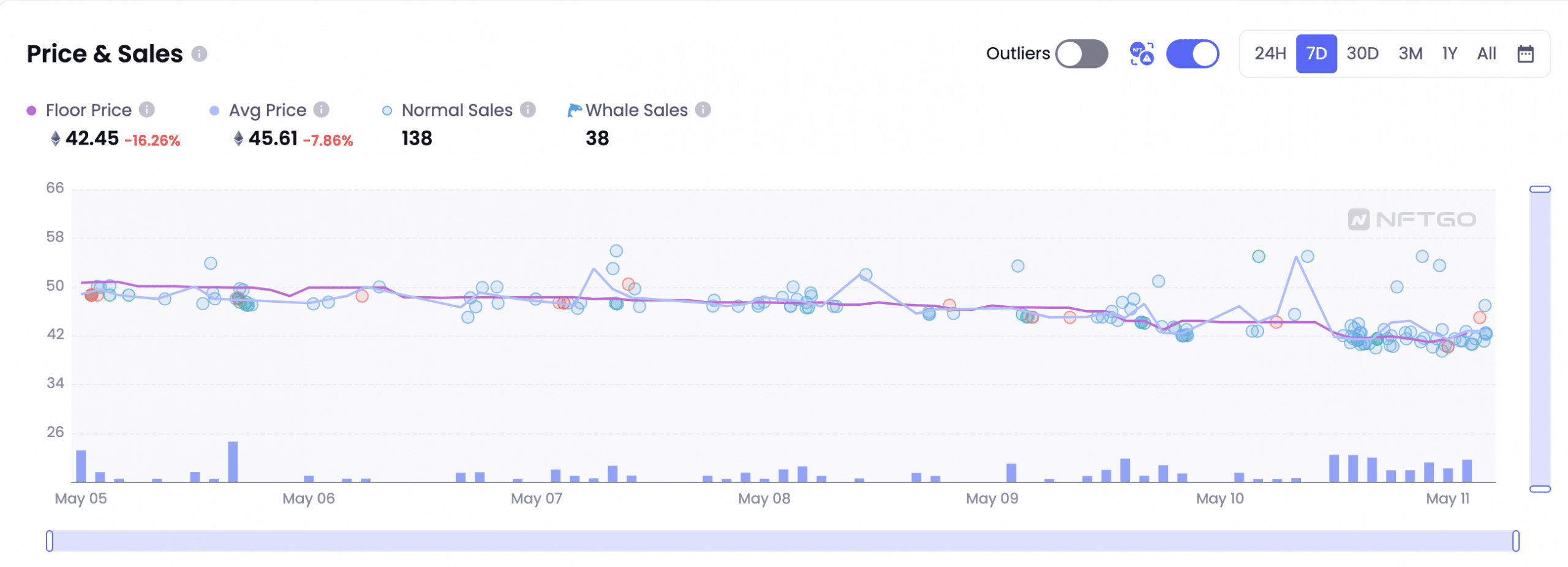Show the All time range
The width and height of the screenshot is (1568, 567).
point(1486,54)
